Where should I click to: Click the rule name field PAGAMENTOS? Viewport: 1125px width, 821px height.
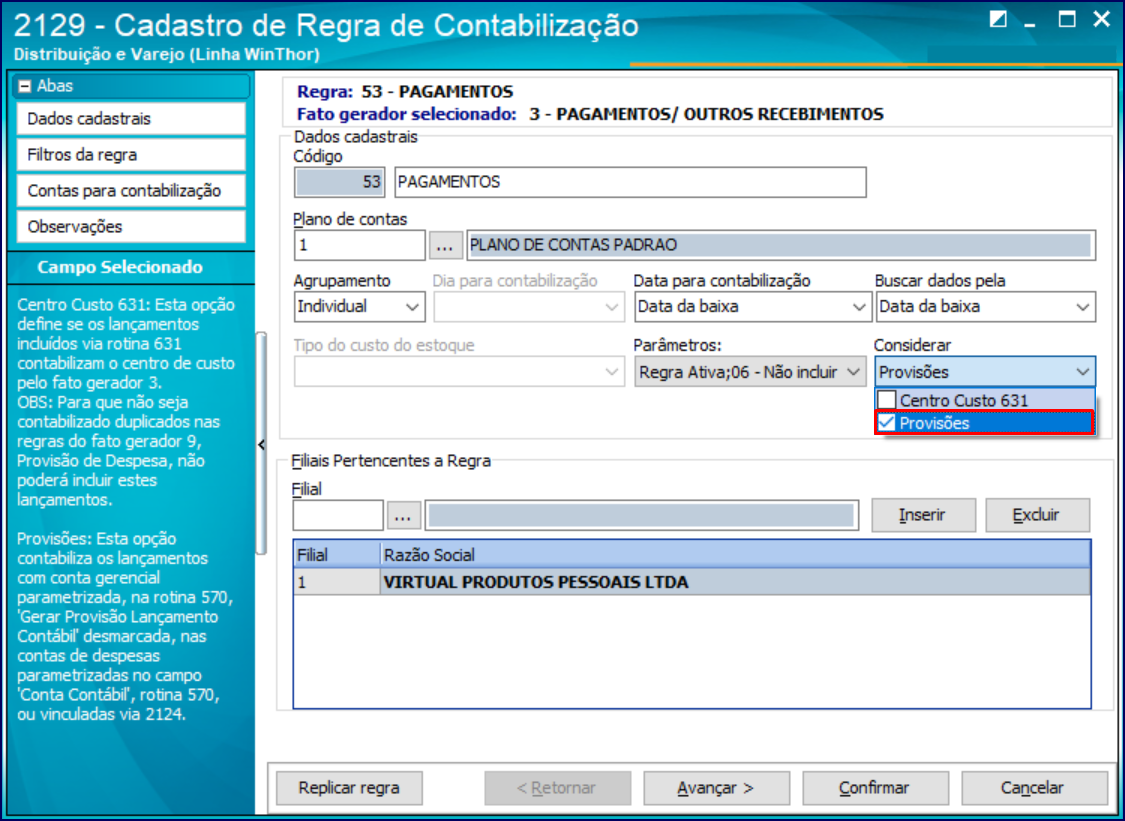(x=631, y=182)
